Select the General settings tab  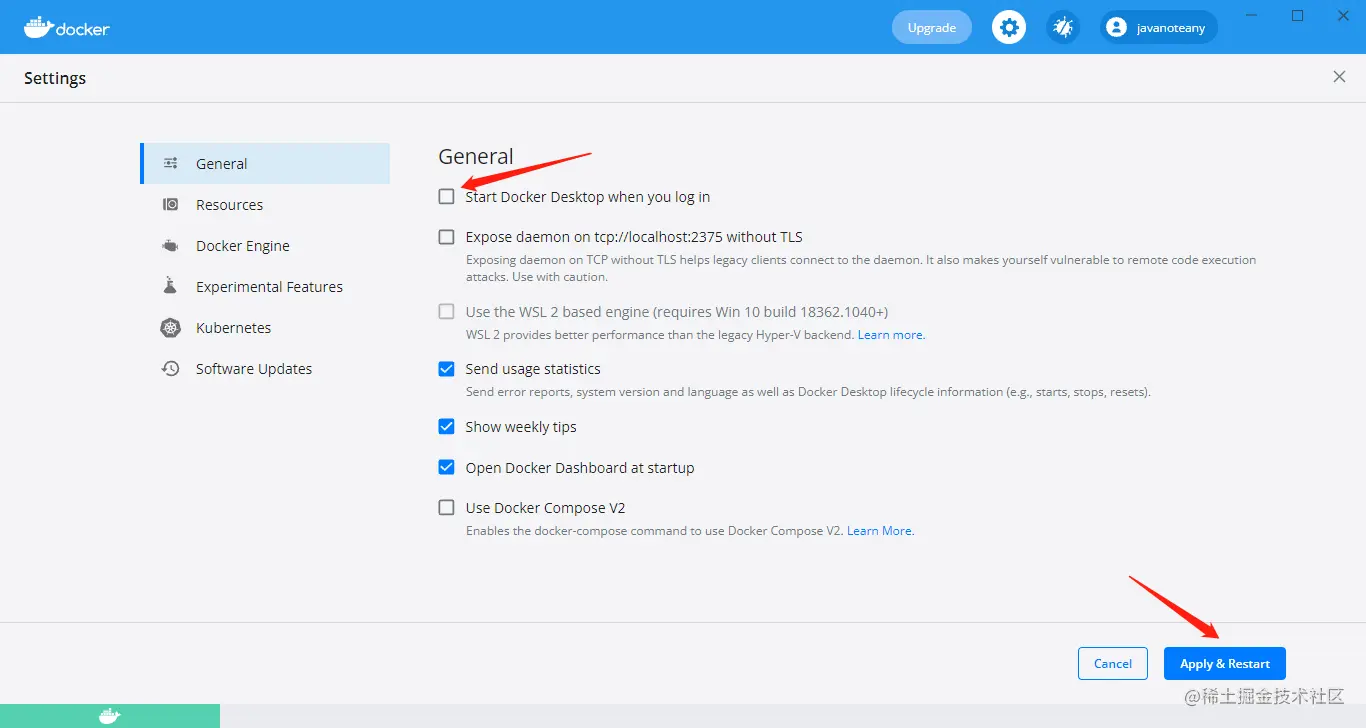265,163
